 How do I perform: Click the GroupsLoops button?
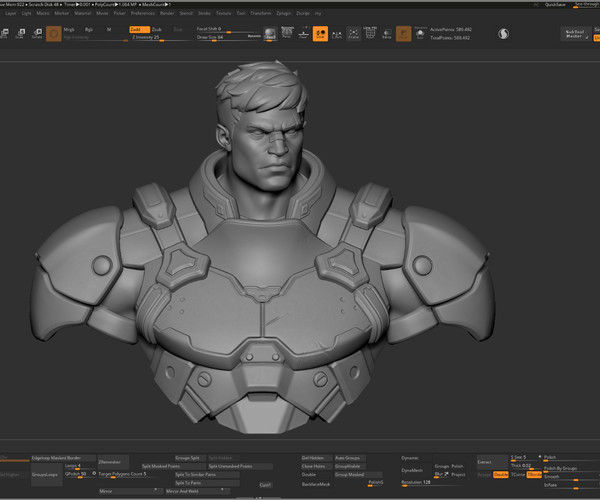coord(46,474)
